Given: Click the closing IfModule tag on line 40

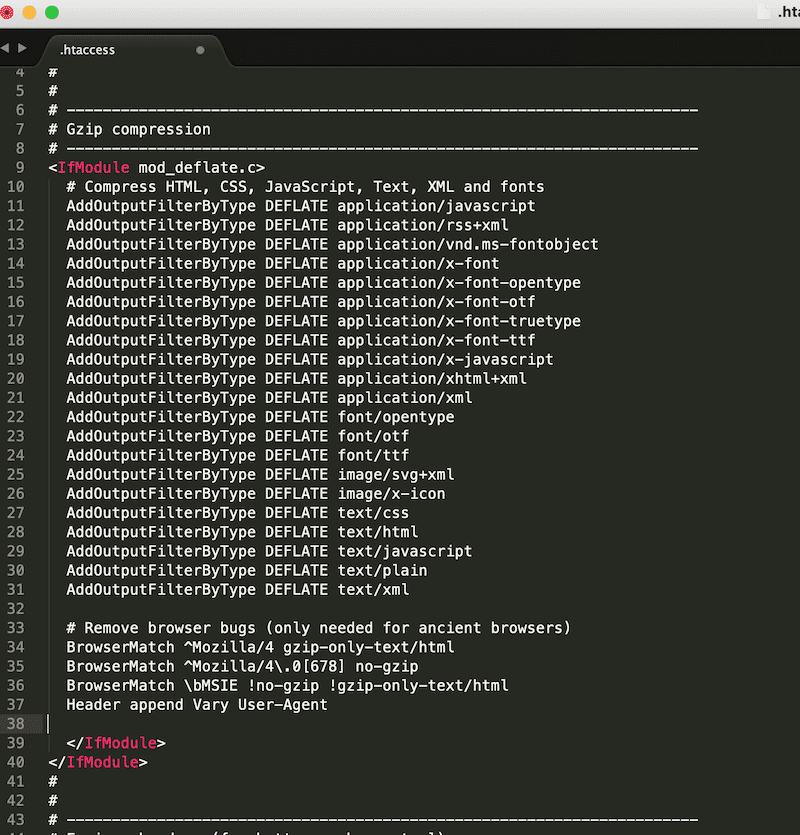Looking at the screenshot, I should (98, 762).
